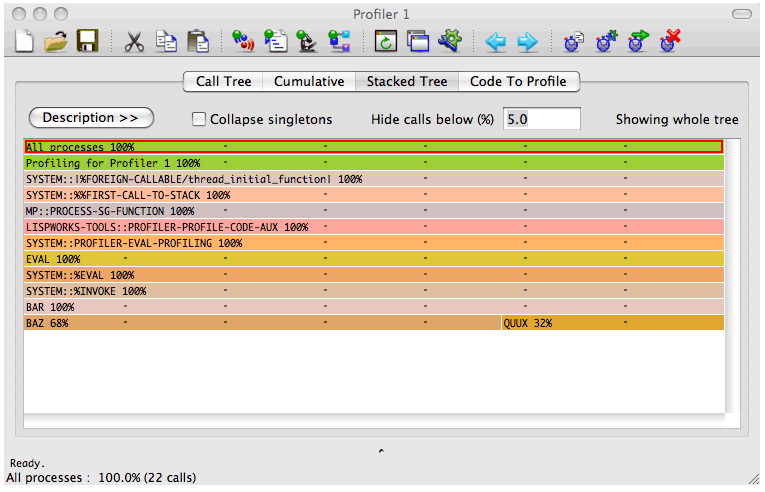Click the class browser hierarchy icon

pos(339,41)
